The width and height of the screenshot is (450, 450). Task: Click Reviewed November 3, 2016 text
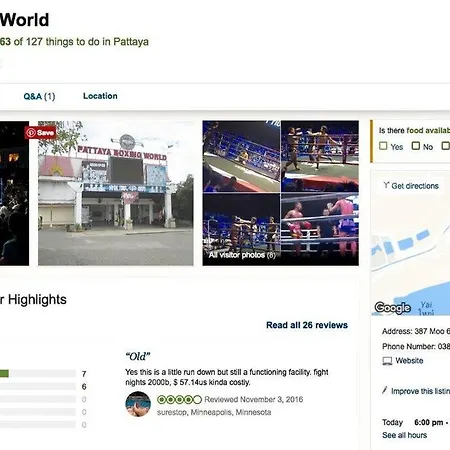coord(254,399)
